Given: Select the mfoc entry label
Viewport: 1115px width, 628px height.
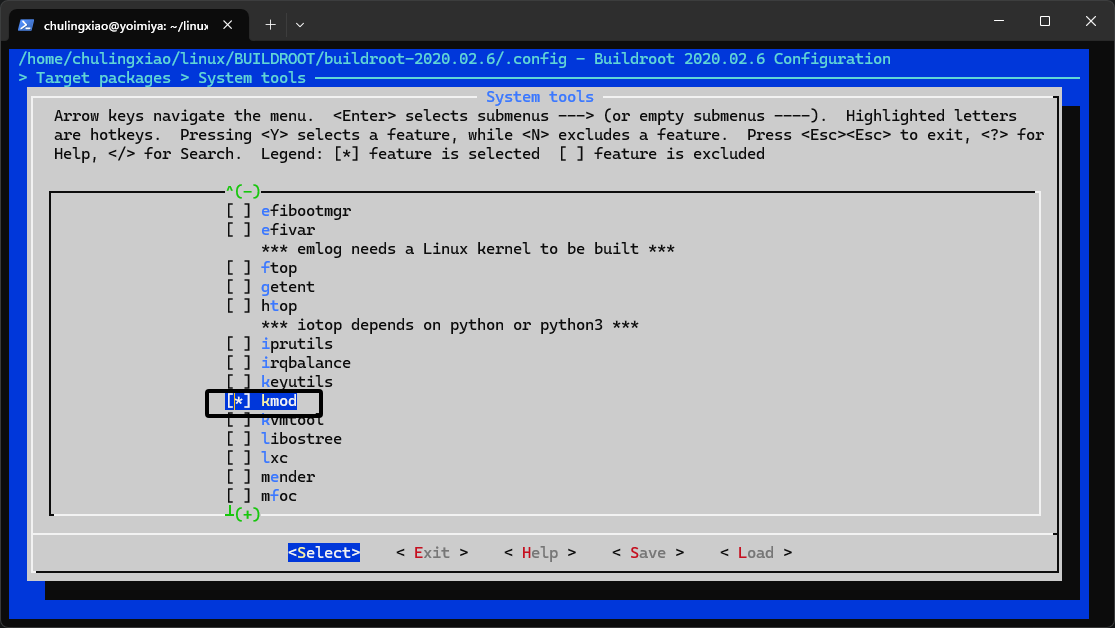Looking at the screenshot, I should [x=279, y=496].
